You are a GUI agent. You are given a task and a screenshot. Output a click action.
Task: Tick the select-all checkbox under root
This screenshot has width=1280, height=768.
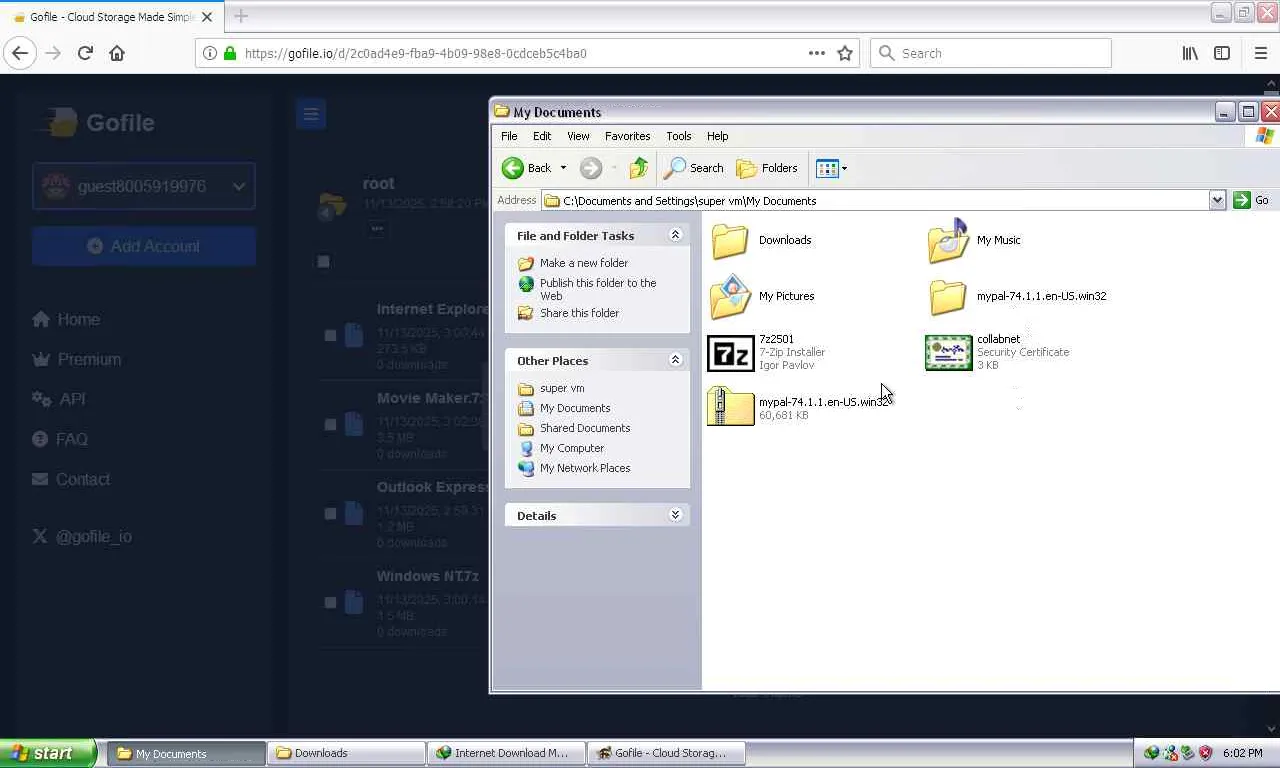tap(323, 261)
